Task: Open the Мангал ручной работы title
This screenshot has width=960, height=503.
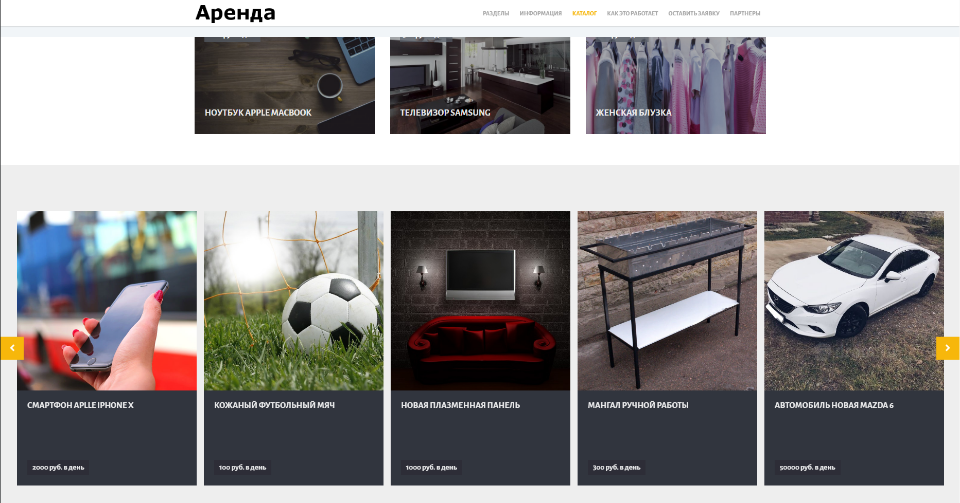Action: (x=638, y=405)
